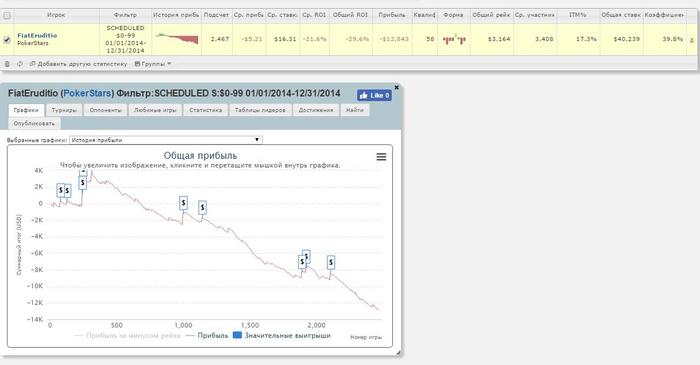
Task: Switch to the Достижения tab
Action: [316, 110]
